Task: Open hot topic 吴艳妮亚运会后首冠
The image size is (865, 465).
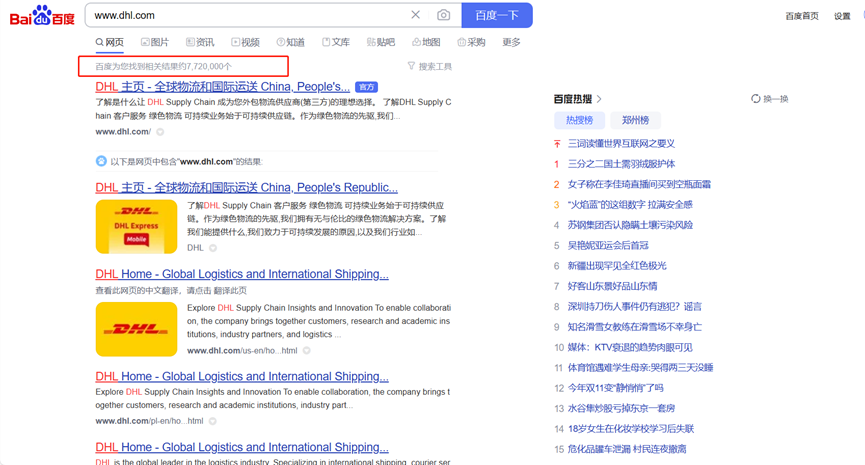Action: point(608,245)
